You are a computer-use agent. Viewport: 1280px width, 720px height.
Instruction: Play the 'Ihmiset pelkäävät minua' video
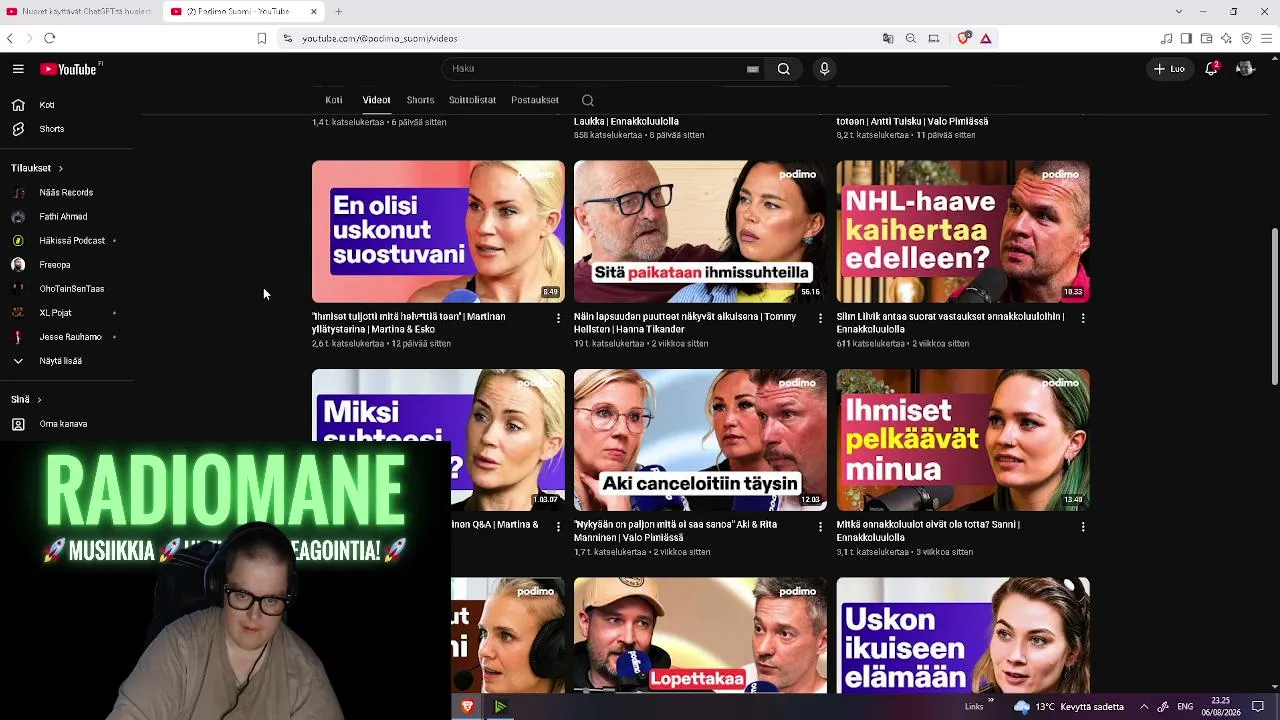(x=963, y=440)
